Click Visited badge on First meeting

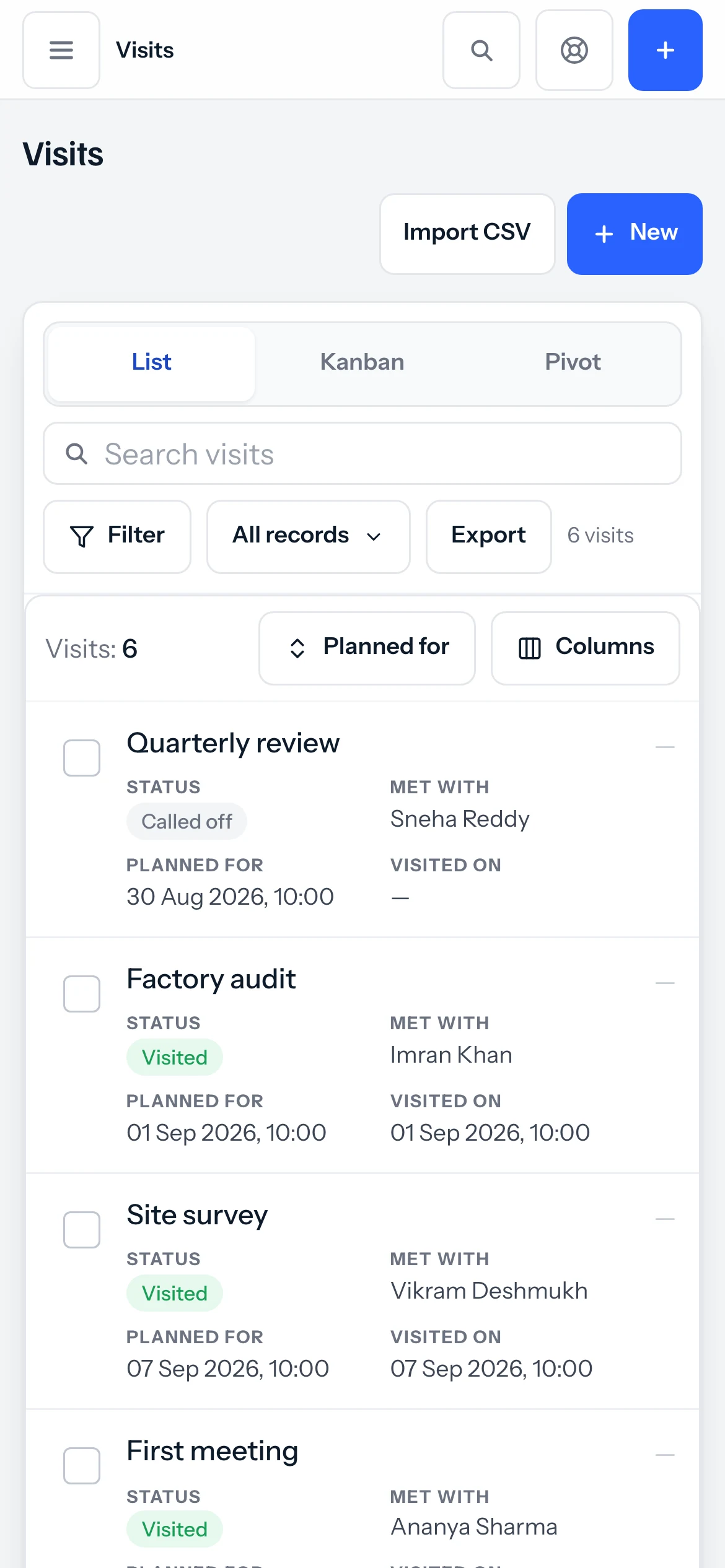pyautogui.click(x=175, y=1530)
